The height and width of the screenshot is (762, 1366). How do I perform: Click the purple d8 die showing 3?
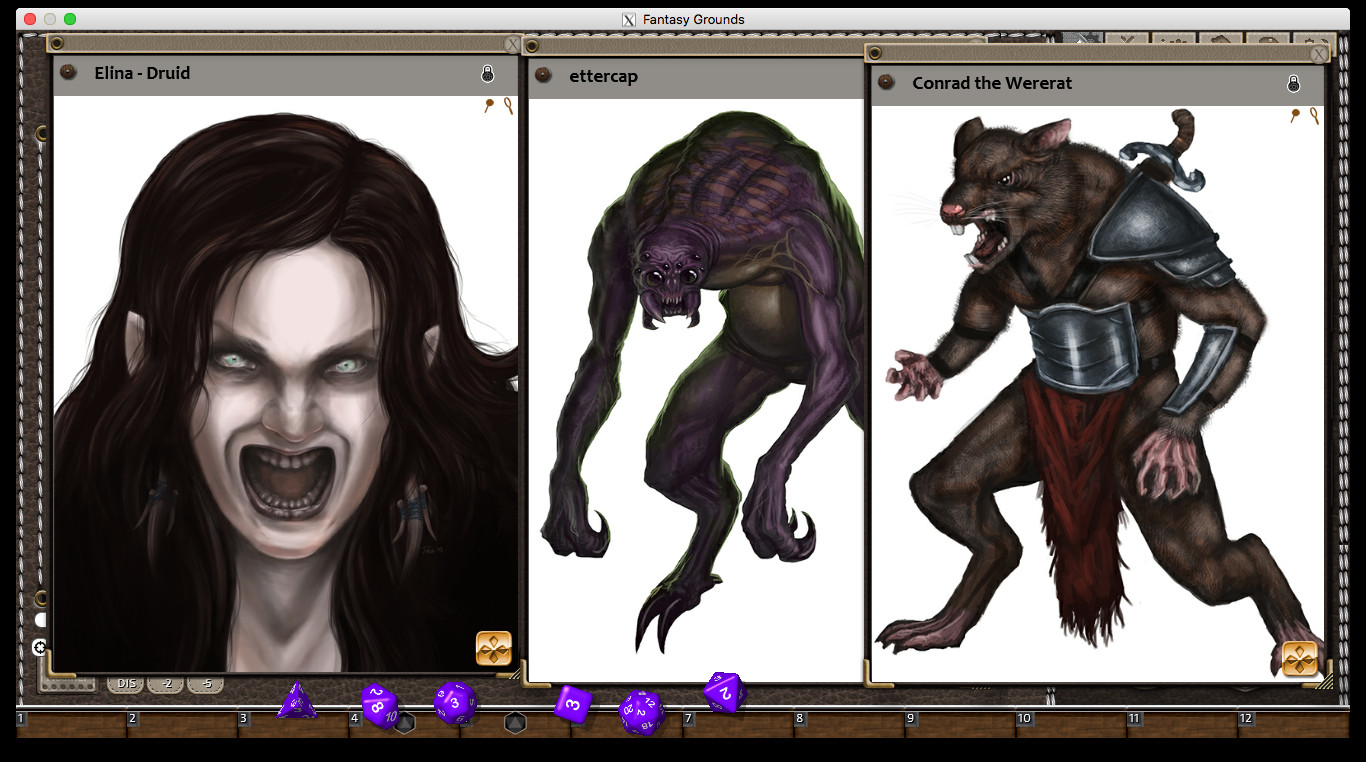tap(455, 702)
